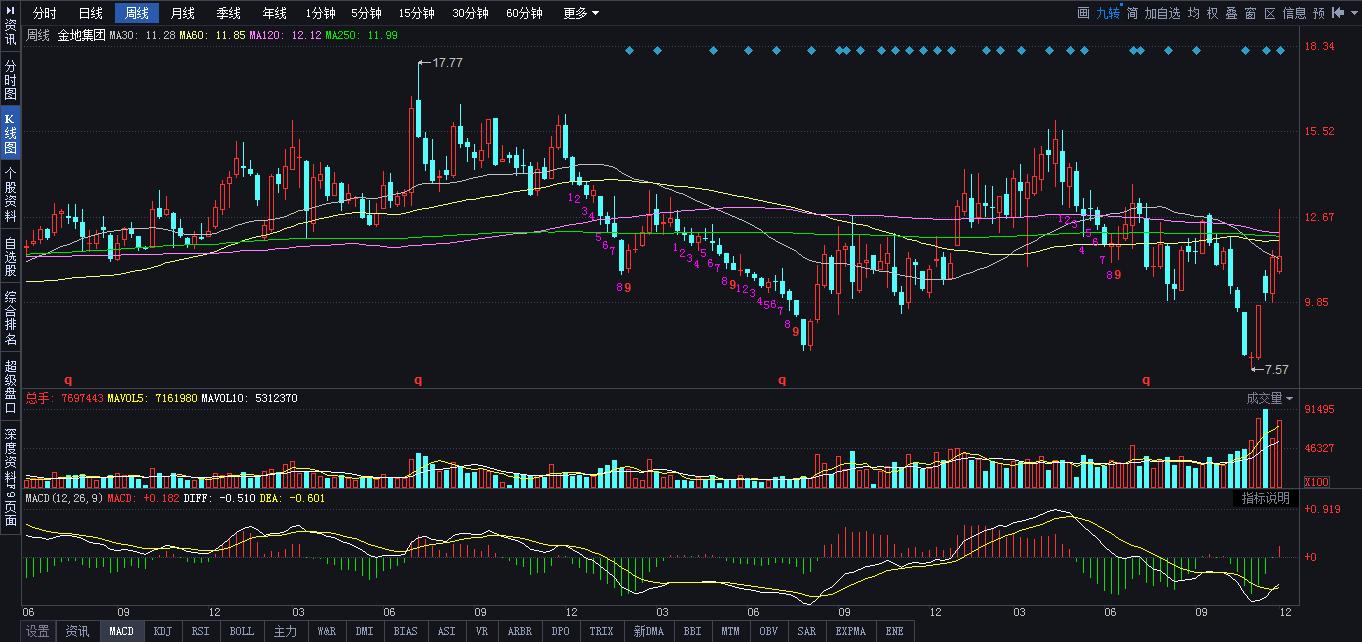Open the 更多 period dropdown

pyautogui.click(x=581, y=13)
